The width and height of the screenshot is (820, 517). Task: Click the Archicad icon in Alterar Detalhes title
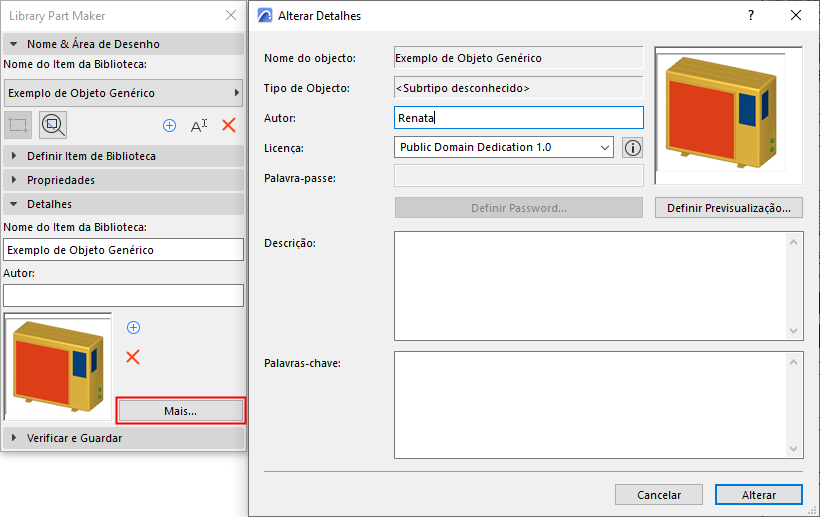coord(265,16)
